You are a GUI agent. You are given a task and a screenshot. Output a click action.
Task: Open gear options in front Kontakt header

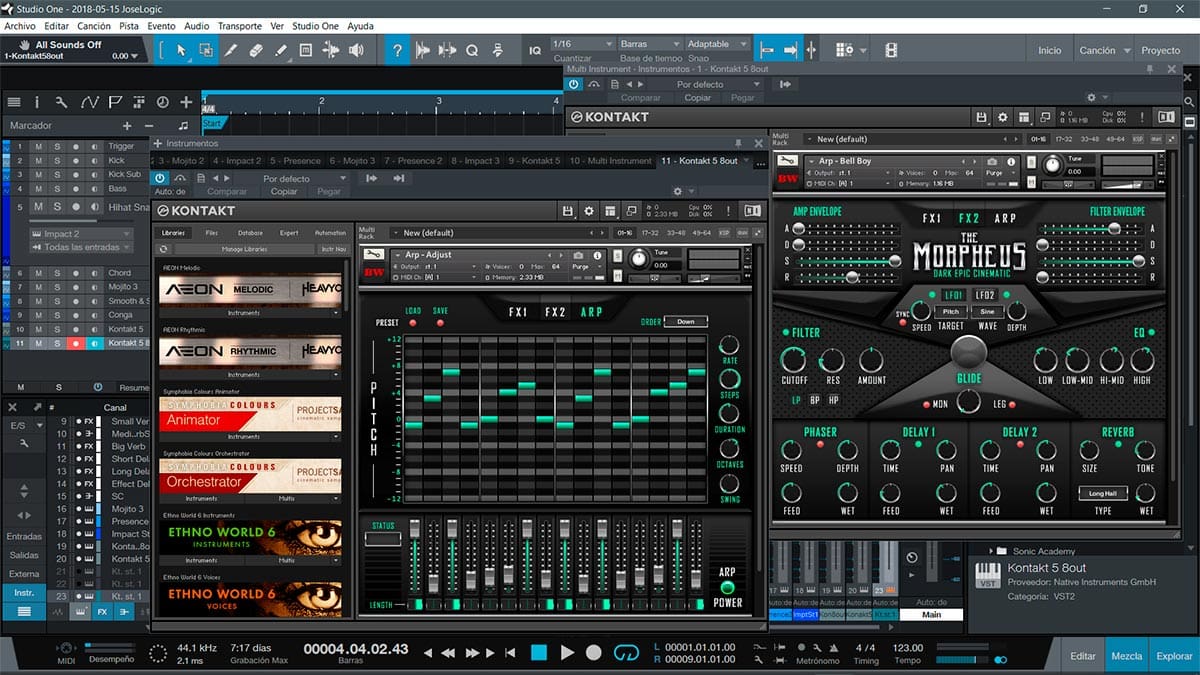click(x=589, y=211)
